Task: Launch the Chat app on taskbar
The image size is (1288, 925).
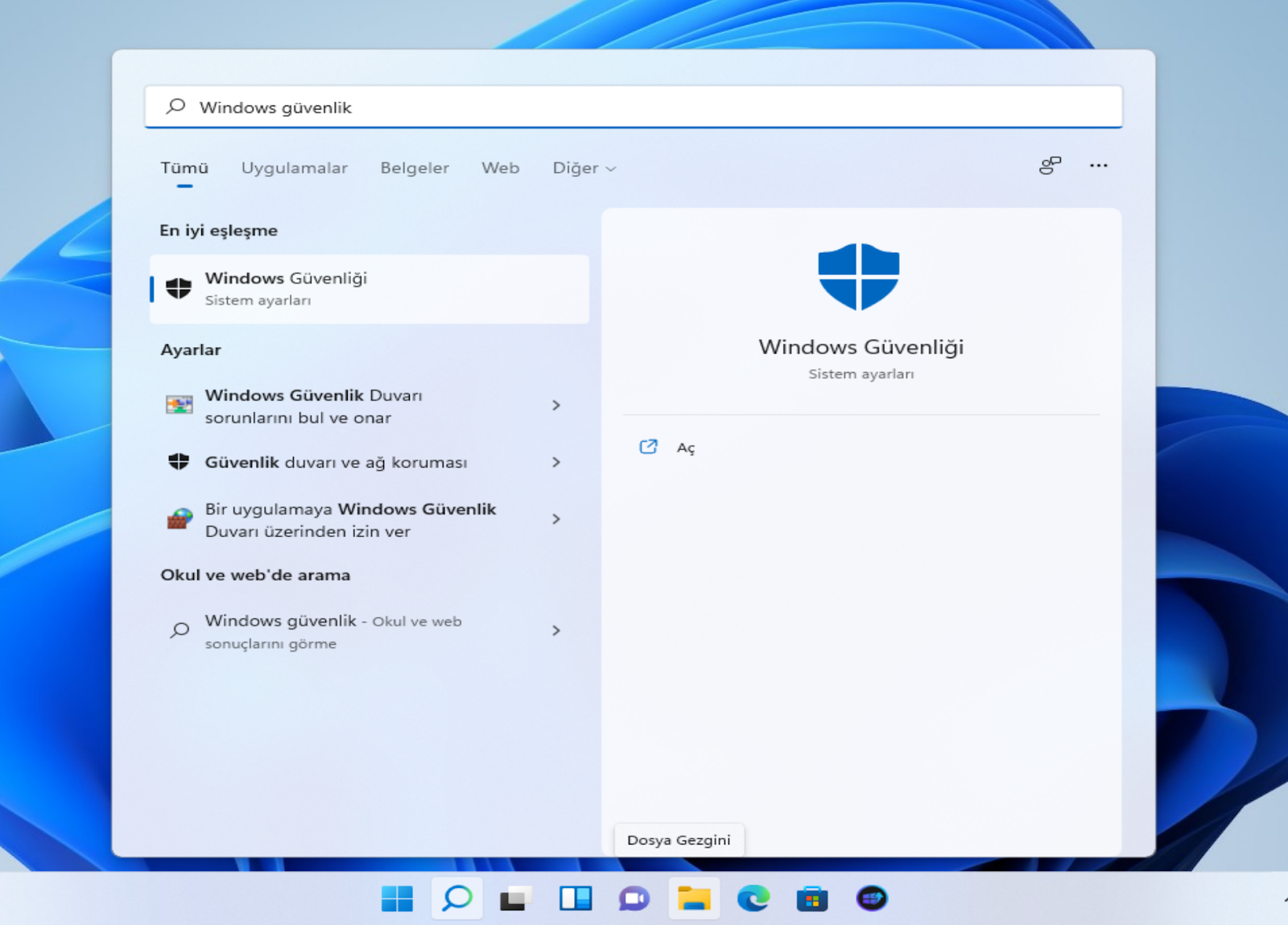Action: (634, 898)
